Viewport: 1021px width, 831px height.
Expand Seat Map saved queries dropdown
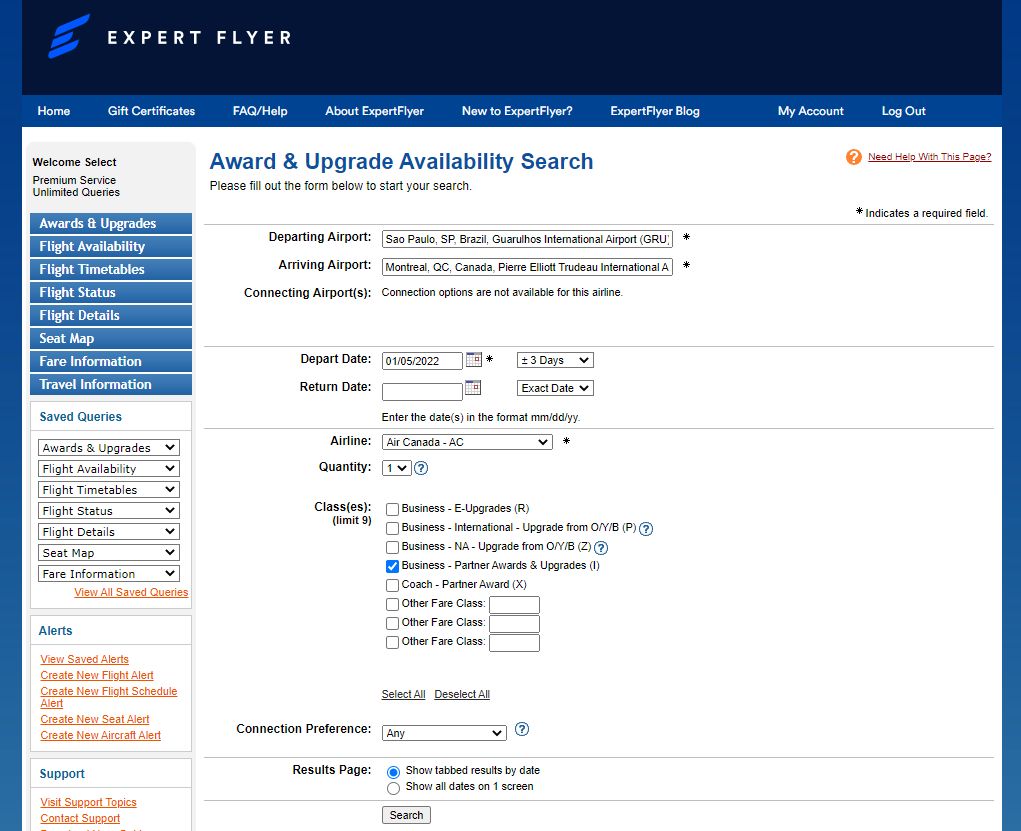click(x=109, y=553)
